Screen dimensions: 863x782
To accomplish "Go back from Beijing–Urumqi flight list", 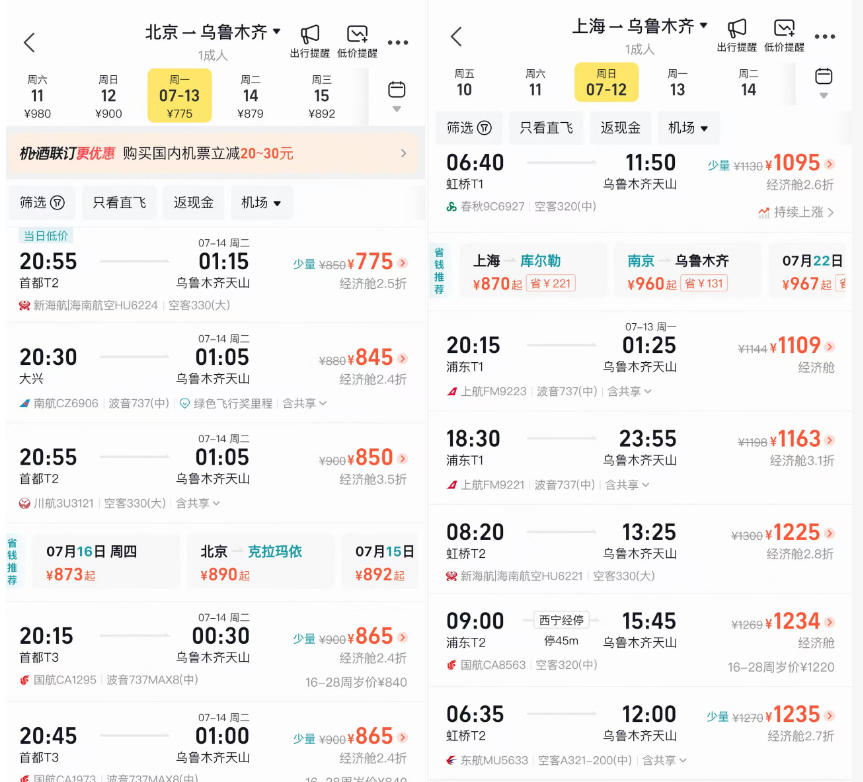I will coord(30,42).
